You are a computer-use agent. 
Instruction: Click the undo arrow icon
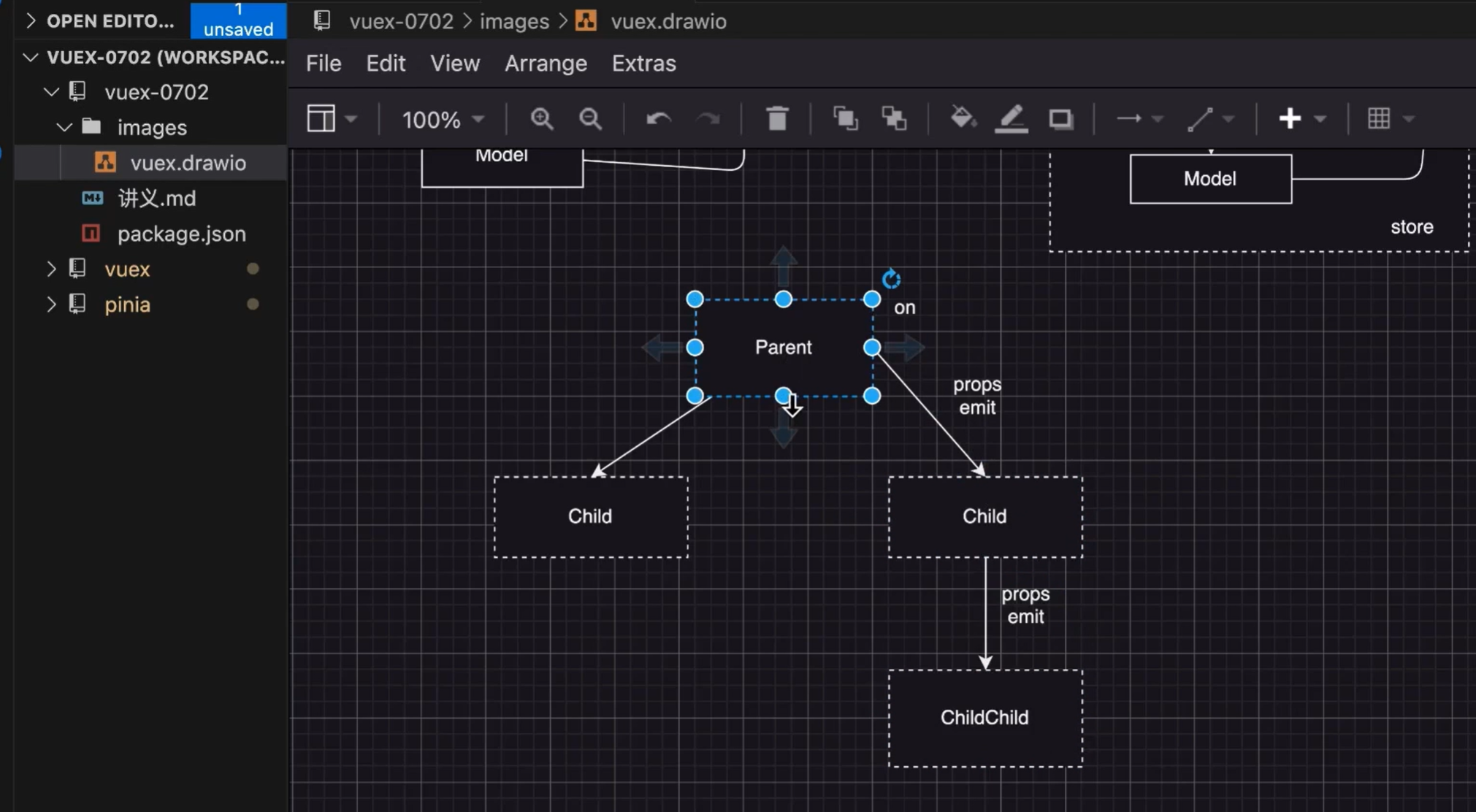coord(658,118)
